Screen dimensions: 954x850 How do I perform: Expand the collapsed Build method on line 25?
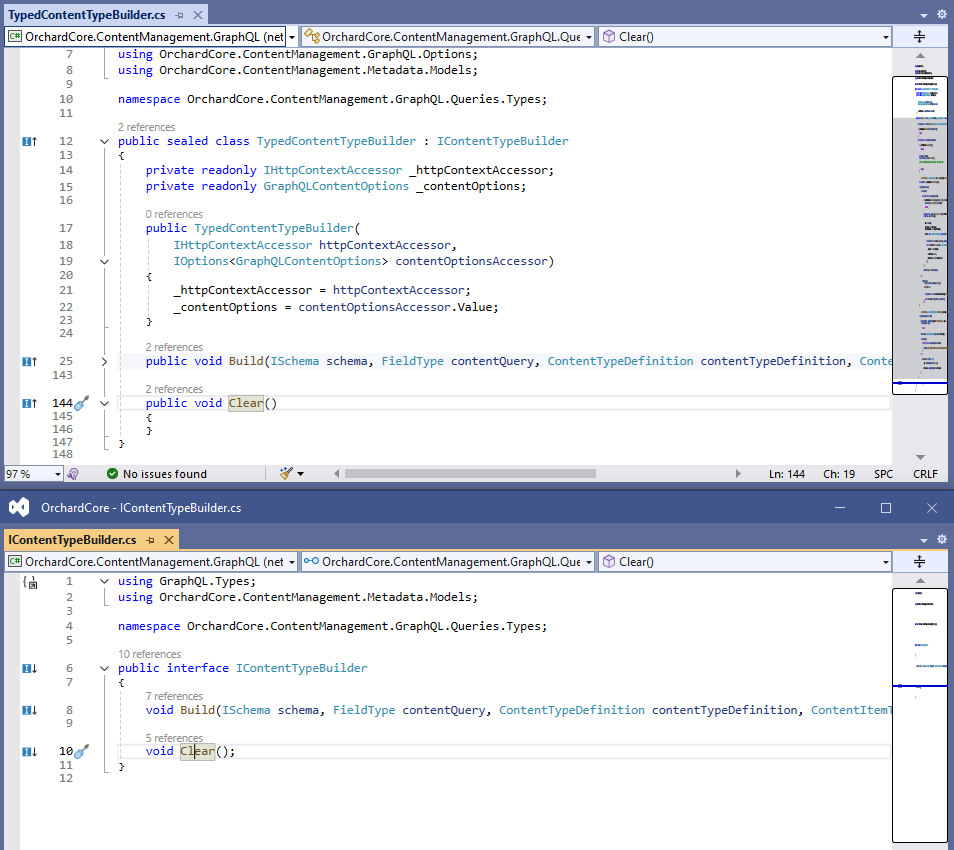tap(104, 361)
